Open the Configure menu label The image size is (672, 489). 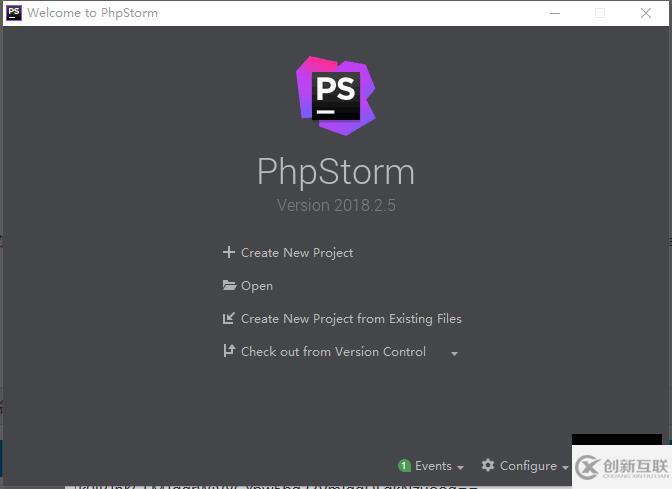[x=528, y=466]
